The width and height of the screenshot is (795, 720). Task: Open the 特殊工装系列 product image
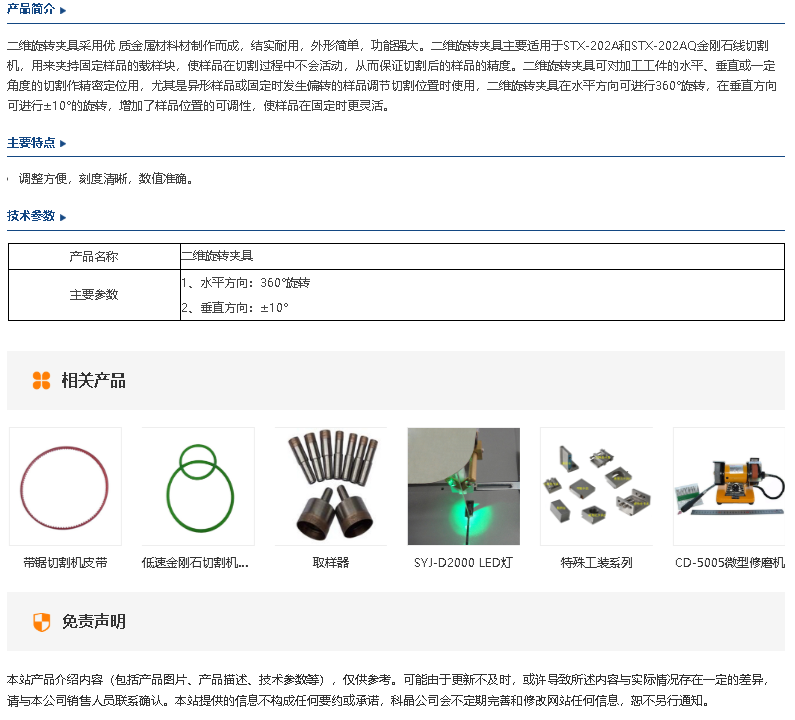[596, 486]
